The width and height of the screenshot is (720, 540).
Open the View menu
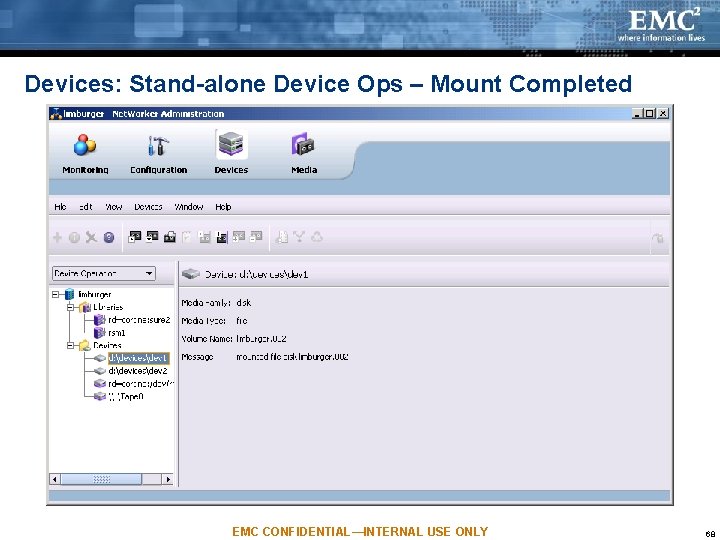pyautogui.click(x=114, y=207)
